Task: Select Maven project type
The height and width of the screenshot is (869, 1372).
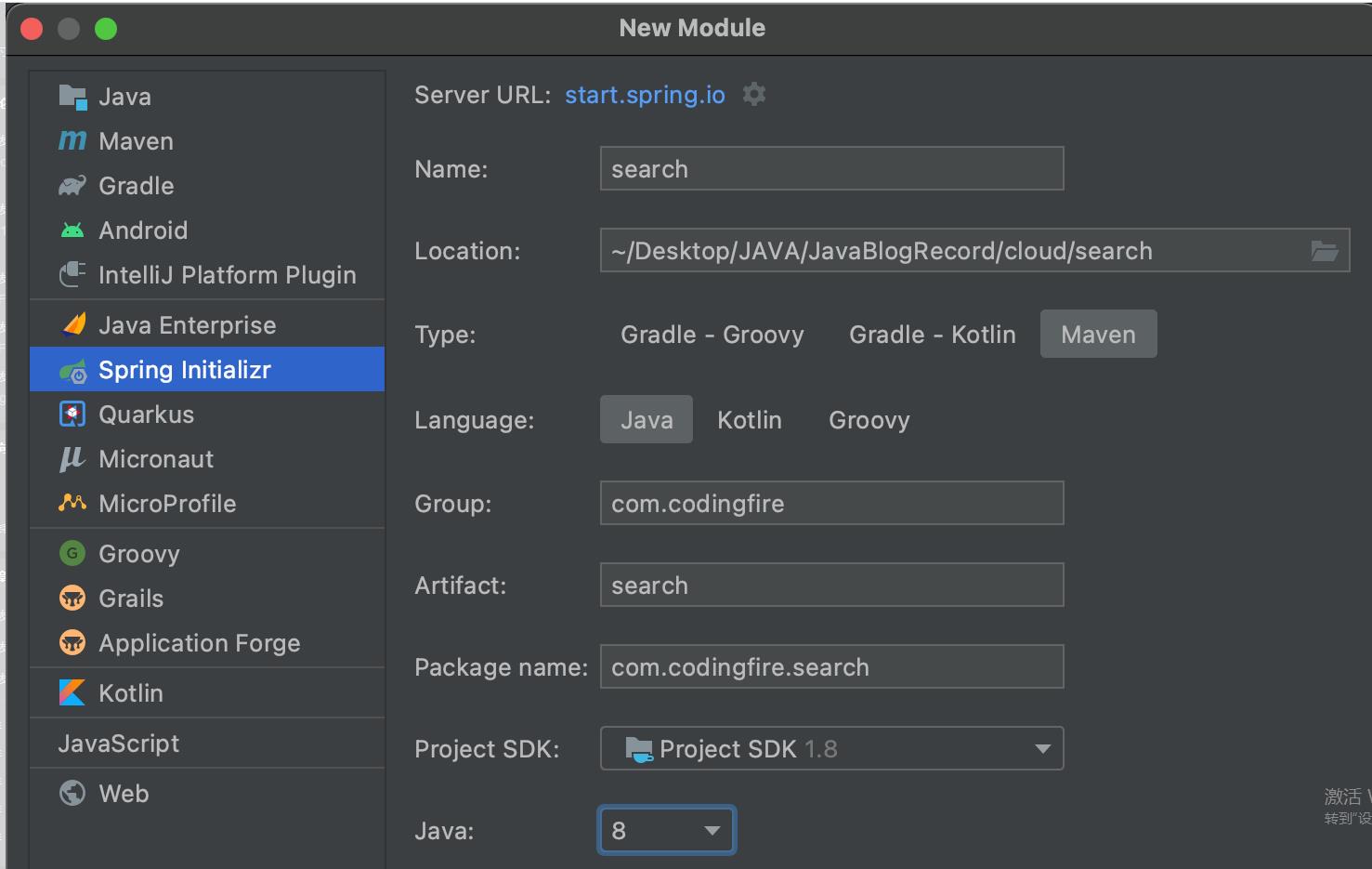Action: click(1099, 335)
